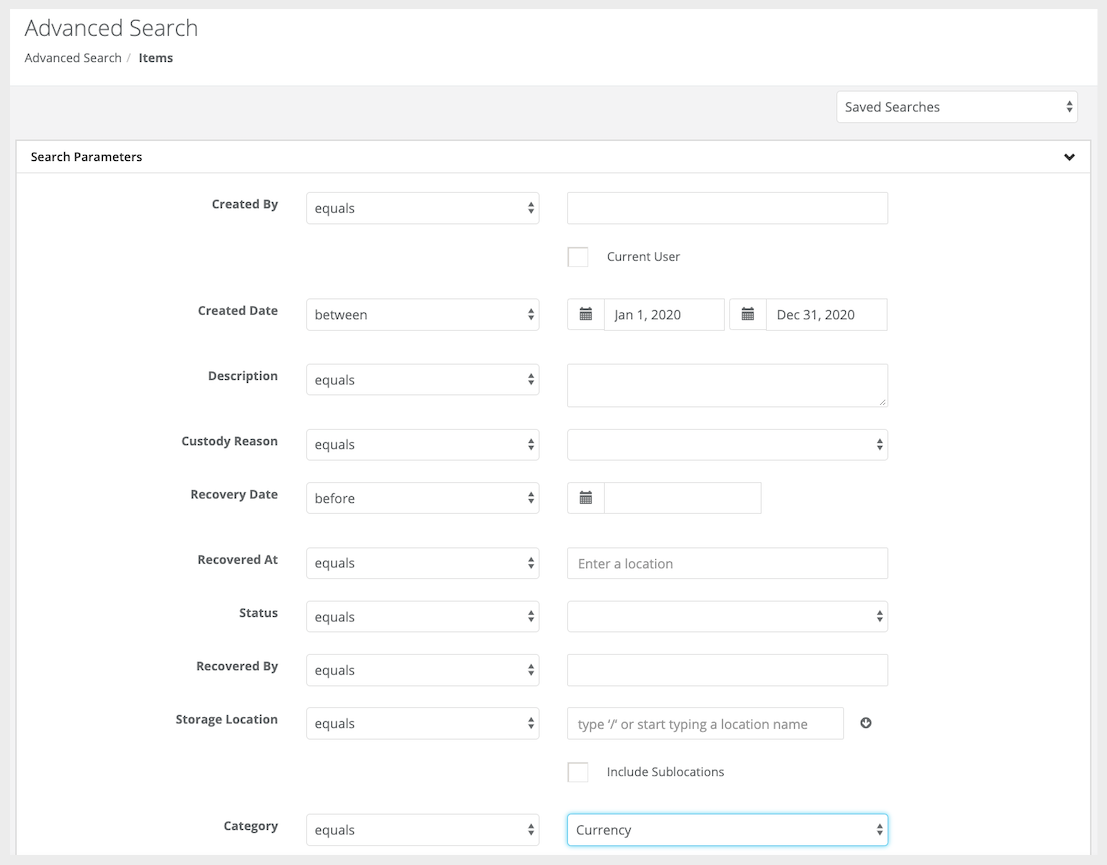This screenshot has width=1107, height=865.
Task: Click the Items breadcrumb
Action: point(156,58)
